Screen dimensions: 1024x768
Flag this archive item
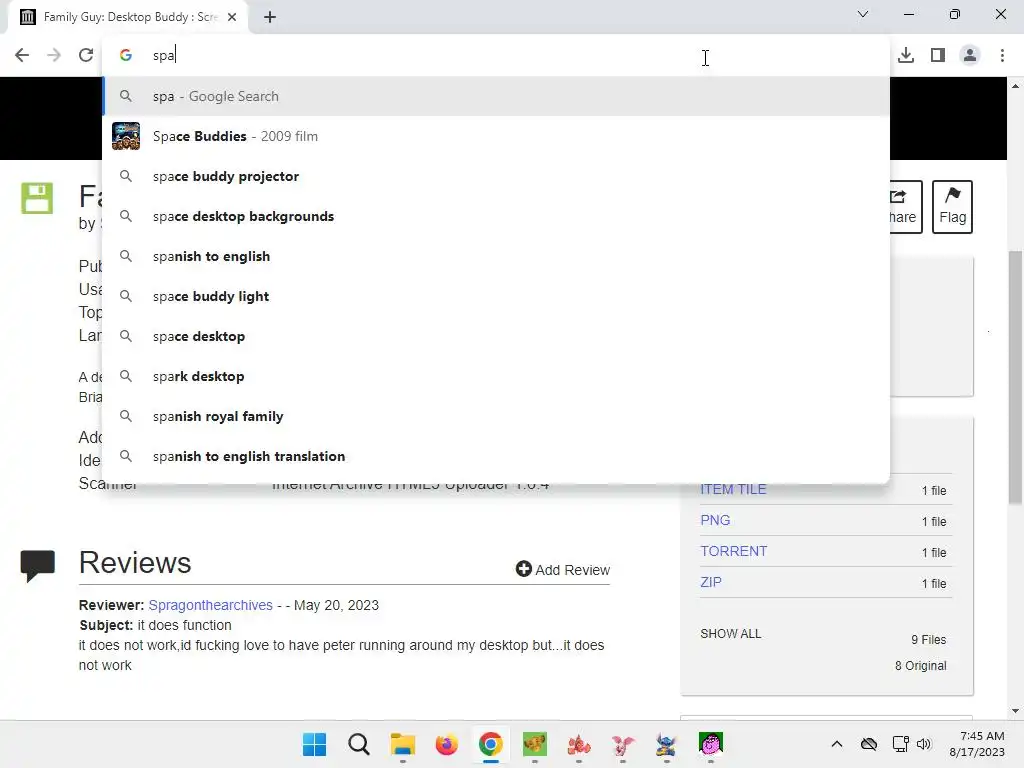pyautogui.click(x=952, y=206)
